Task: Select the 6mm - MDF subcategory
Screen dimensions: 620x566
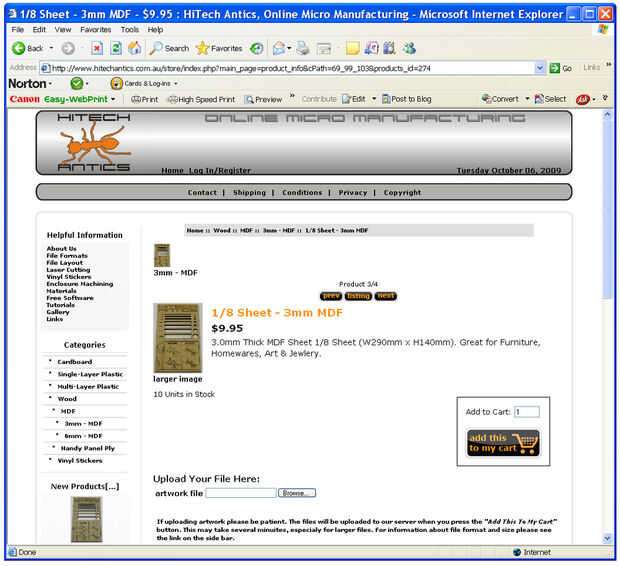Action: point(83,436)
